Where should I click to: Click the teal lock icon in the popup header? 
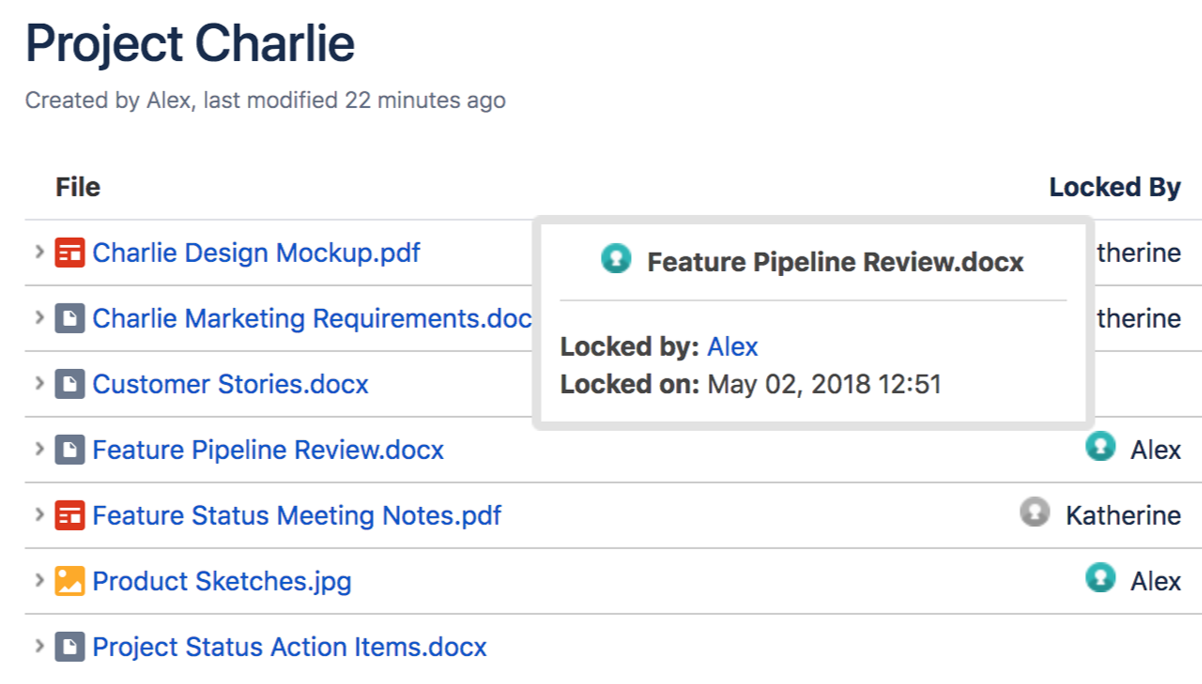coord(616,260)
